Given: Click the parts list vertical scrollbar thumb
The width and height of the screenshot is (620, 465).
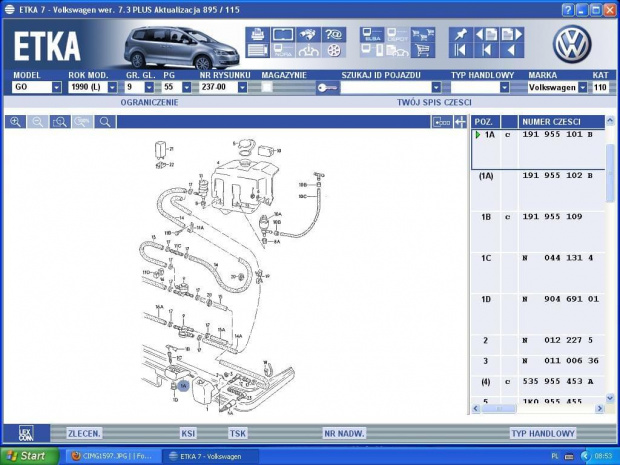Looking at the screenshot, I should [x=610, y=174].
